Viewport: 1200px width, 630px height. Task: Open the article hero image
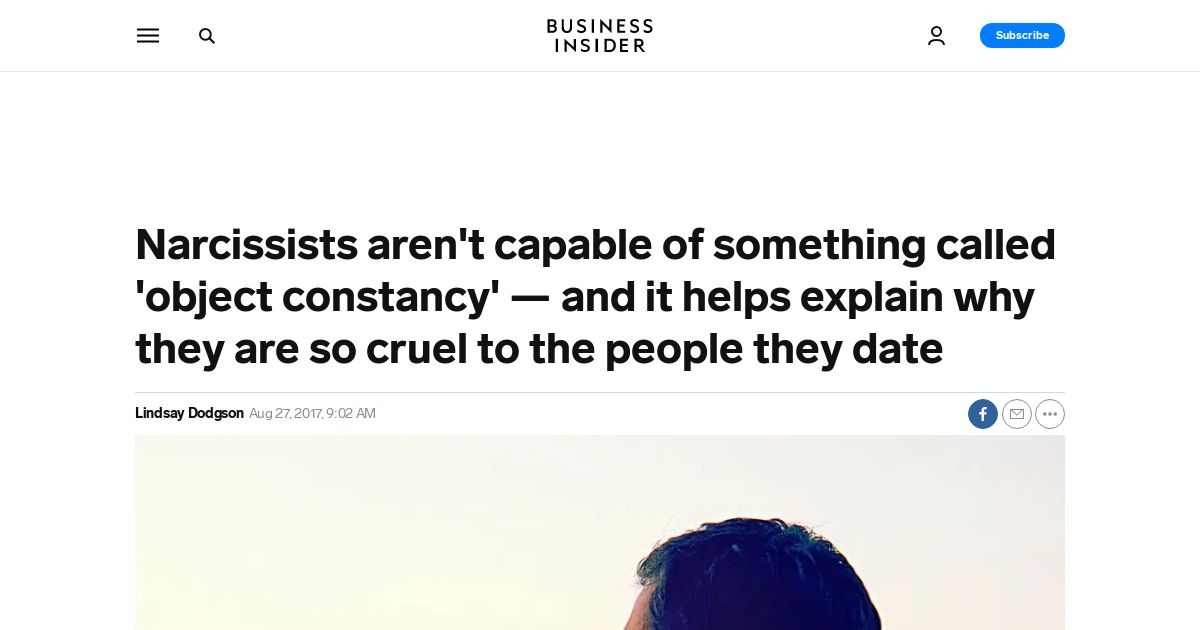point(600,532)
